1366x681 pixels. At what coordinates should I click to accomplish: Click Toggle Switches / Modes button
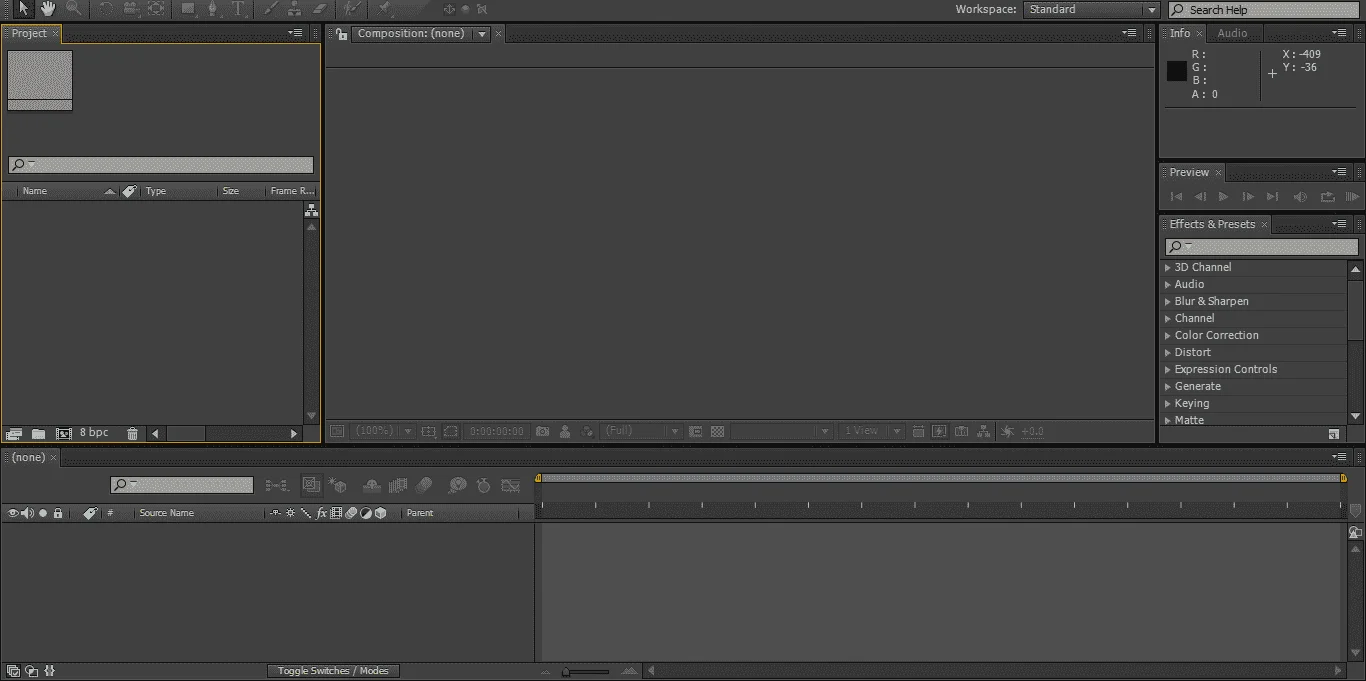tap(333, 671)
